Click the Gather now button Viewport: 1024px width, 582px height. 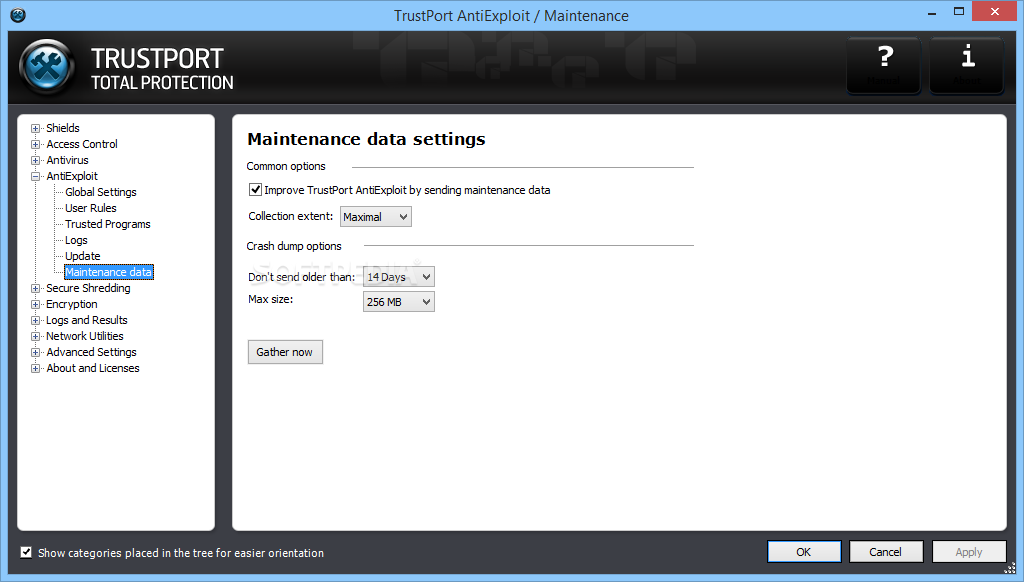[285, 352]
